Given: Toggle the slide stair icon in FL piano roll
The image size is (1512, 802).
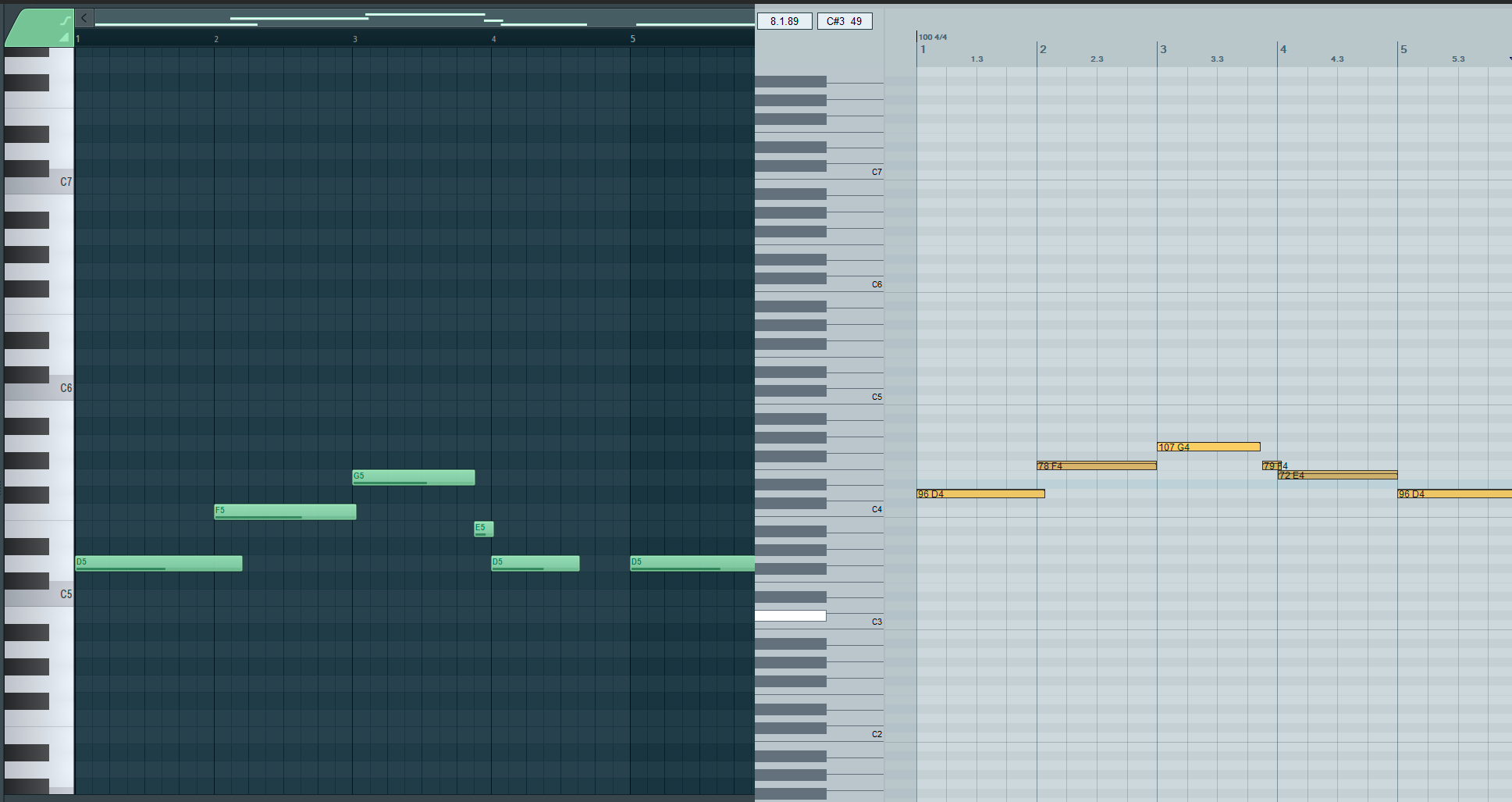Looking at the screenshot, I should (66, 20).
